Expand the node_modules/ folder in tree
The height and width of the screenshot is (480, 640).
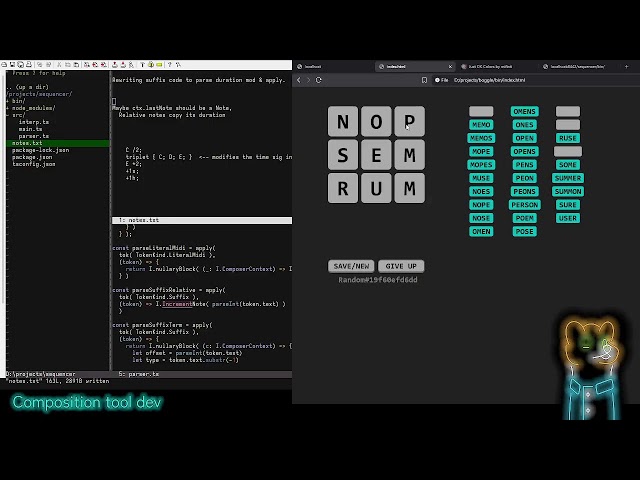pyautogui.click(x=31, y=108)
